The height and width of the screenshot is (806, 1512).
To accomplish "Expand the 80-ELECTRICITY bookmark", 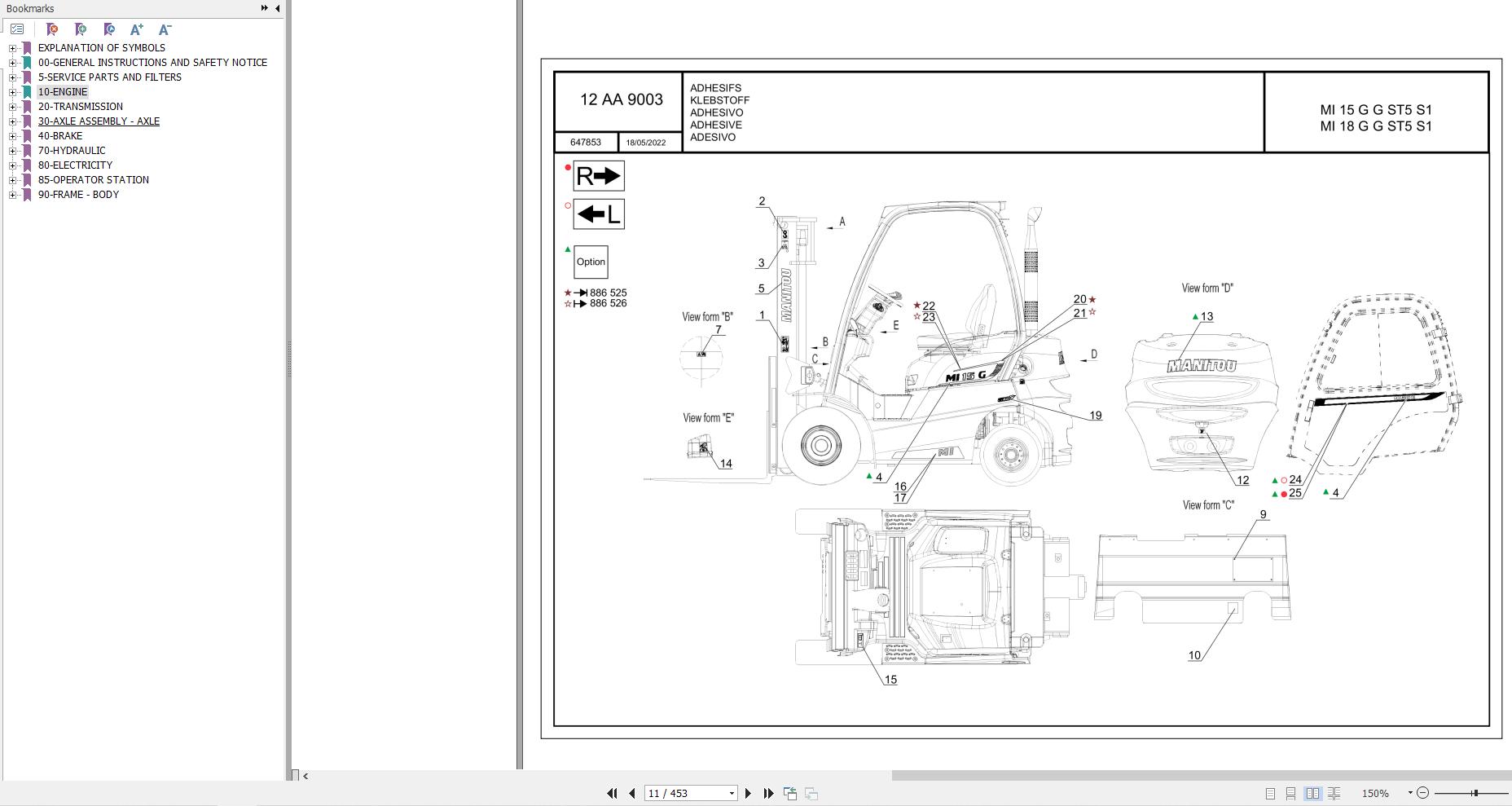I will click(x=12, y=165).
